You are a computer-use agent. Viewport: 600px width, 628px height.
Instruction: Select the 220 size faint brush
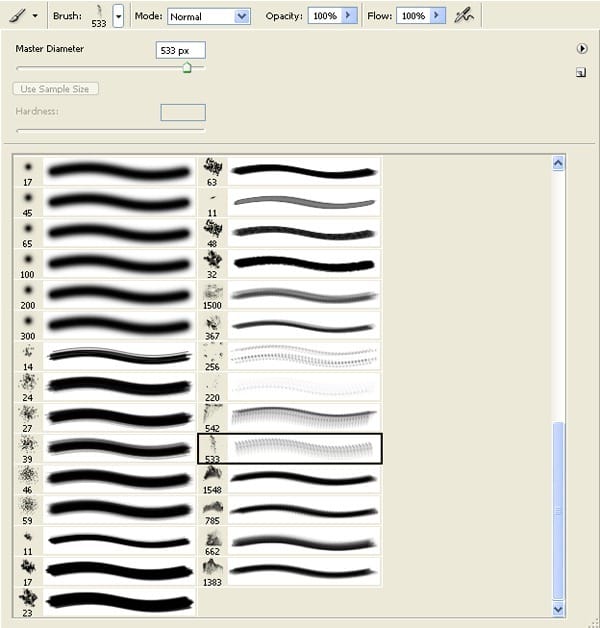point(290,387)
